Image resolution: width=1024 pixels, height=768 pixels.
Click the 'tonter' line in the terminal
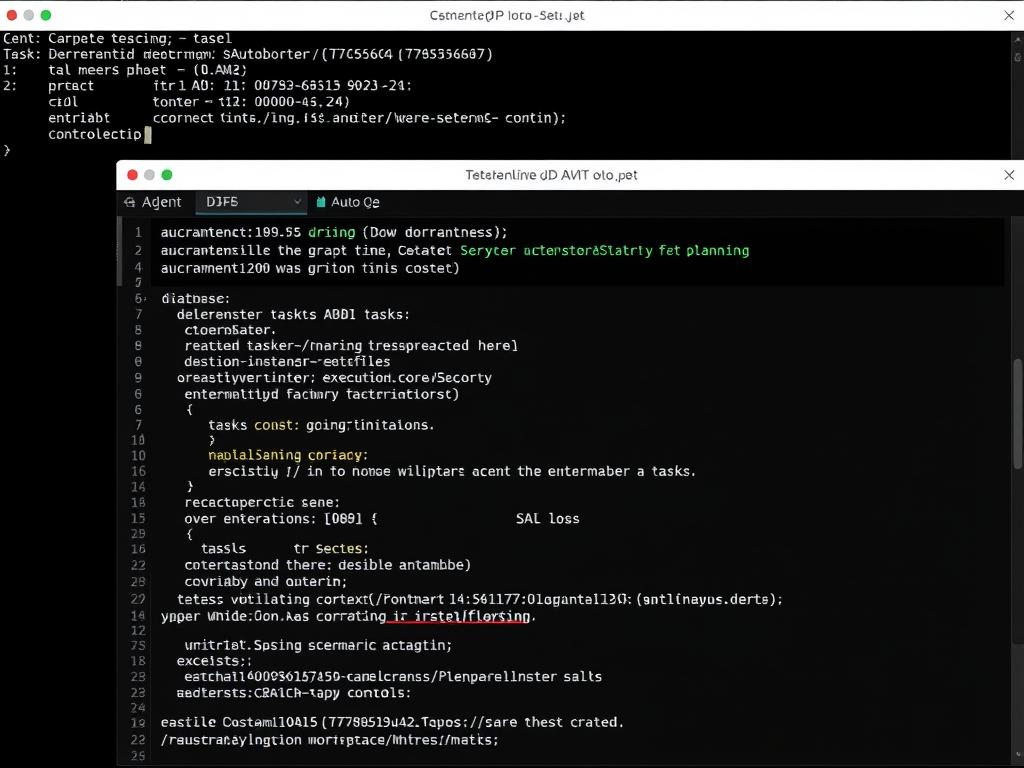(251, 102)
